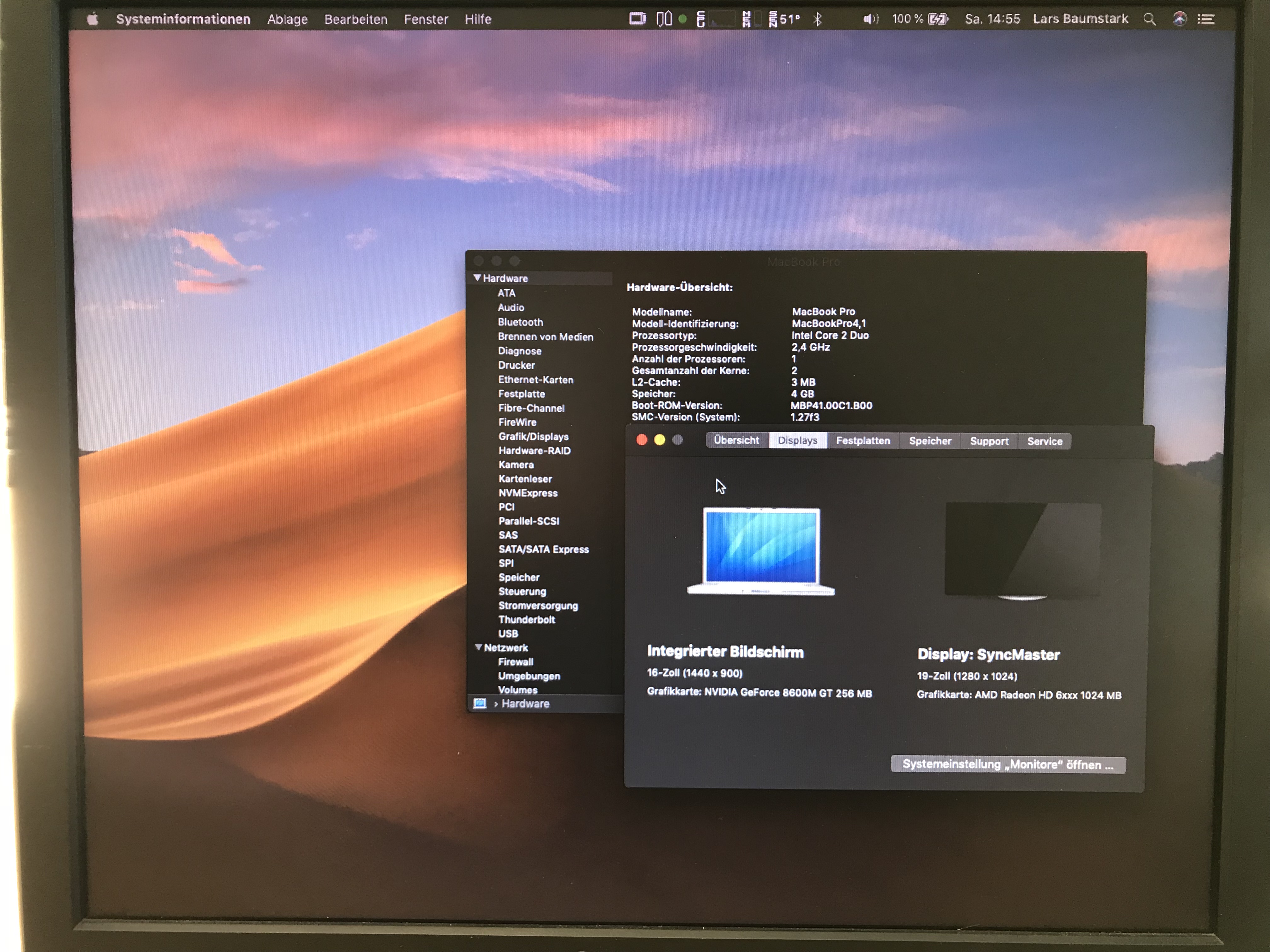This screenshot has height=952, width=1270.
Task: Select Kartenleser in the sidebar
Action: (x=525, y=479)
